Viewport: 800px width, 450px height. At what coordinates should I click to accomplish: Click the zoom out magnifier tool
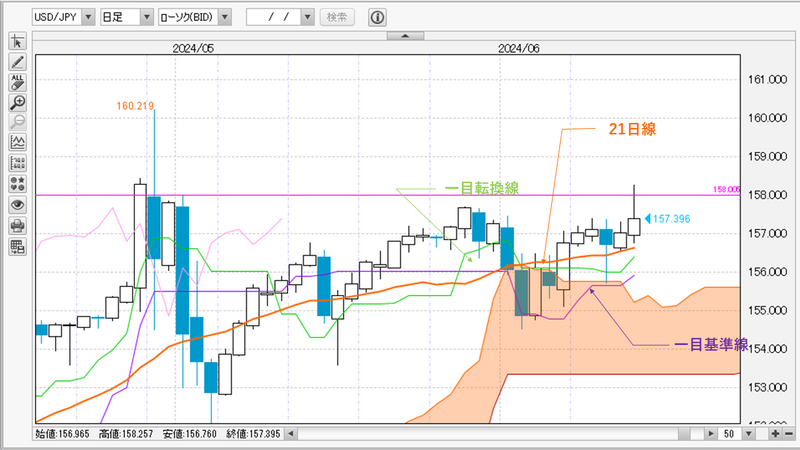coord(17,122)
